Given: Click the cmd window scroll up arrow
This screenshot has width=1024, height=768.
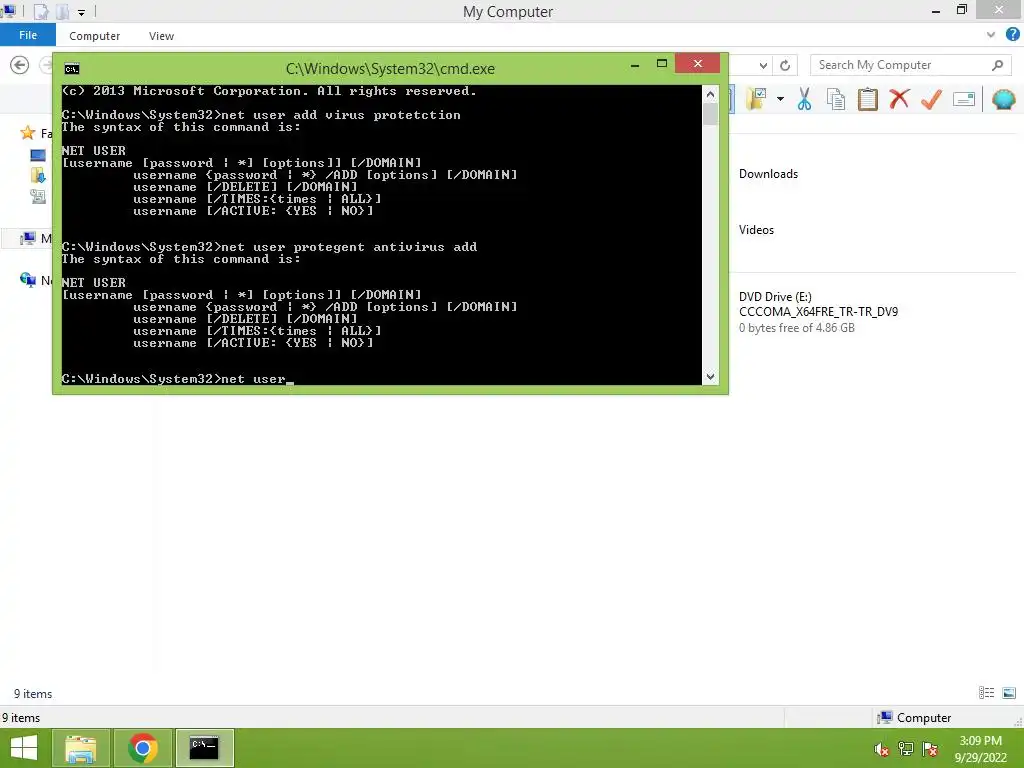Looking at the screenshot, I should pos(710,94).
